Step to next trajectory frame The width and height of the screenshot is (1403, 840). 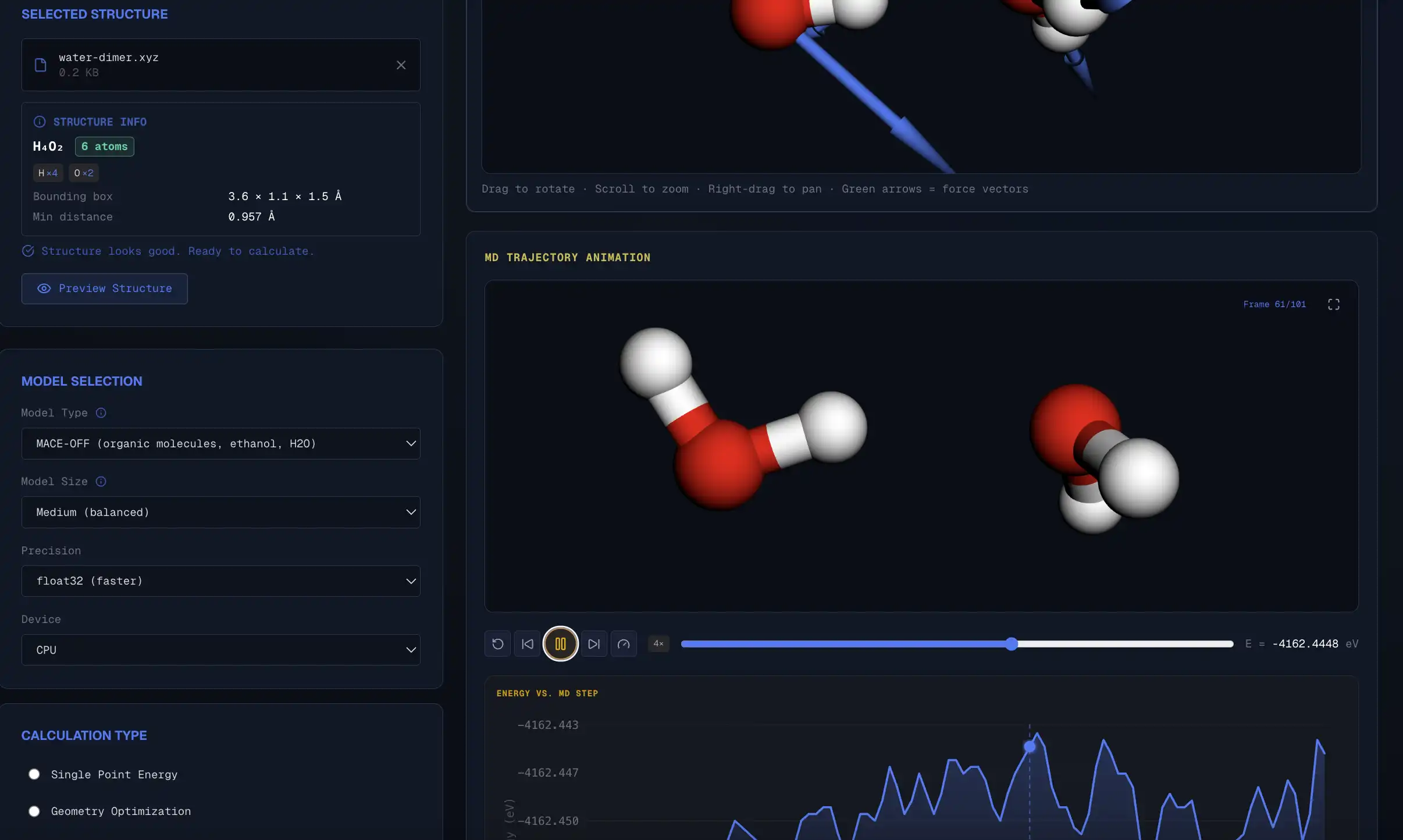594,644
